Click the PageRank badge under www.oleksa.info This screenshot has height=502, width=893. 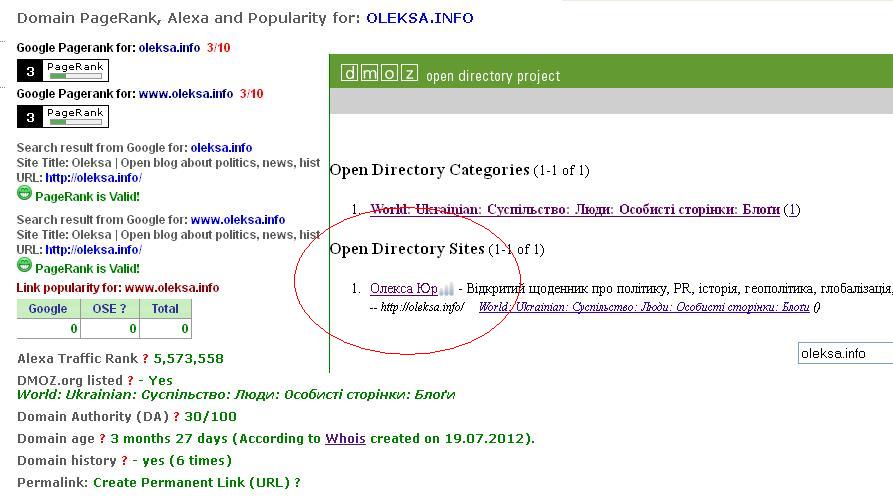pyautogui.click(x=63, y=117)
